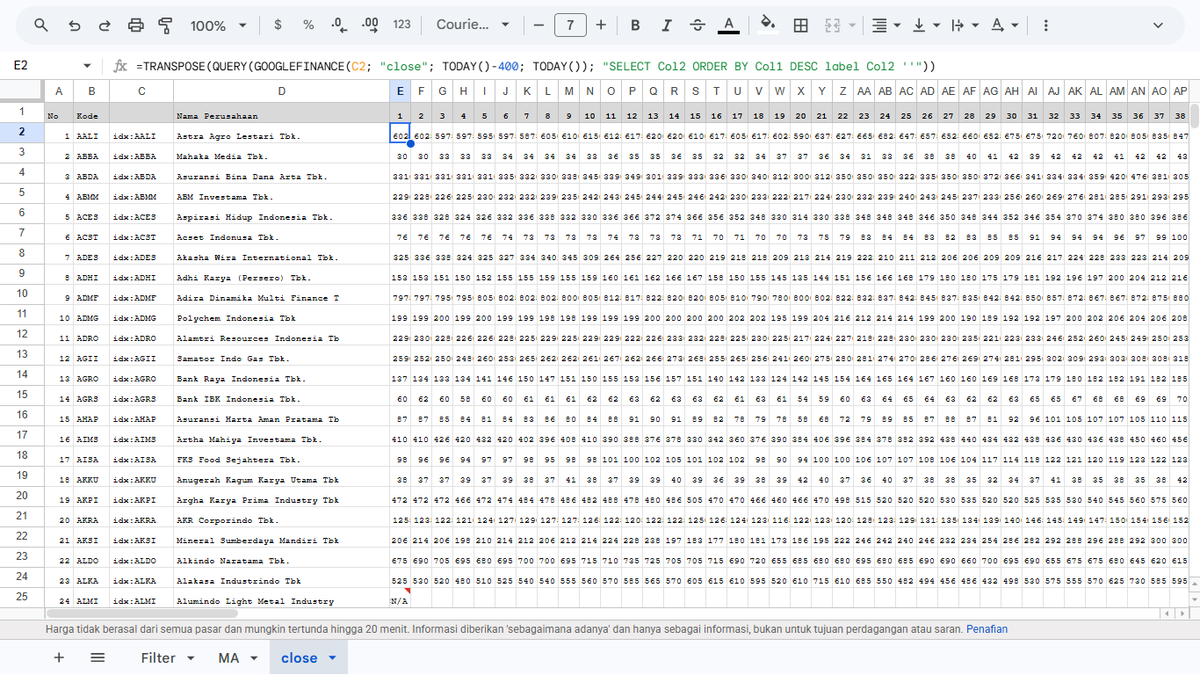Image resolution: width=1200 pixels, height=675 pixels.
Task: Select row 13 header
Action: [x=21, y=354]
